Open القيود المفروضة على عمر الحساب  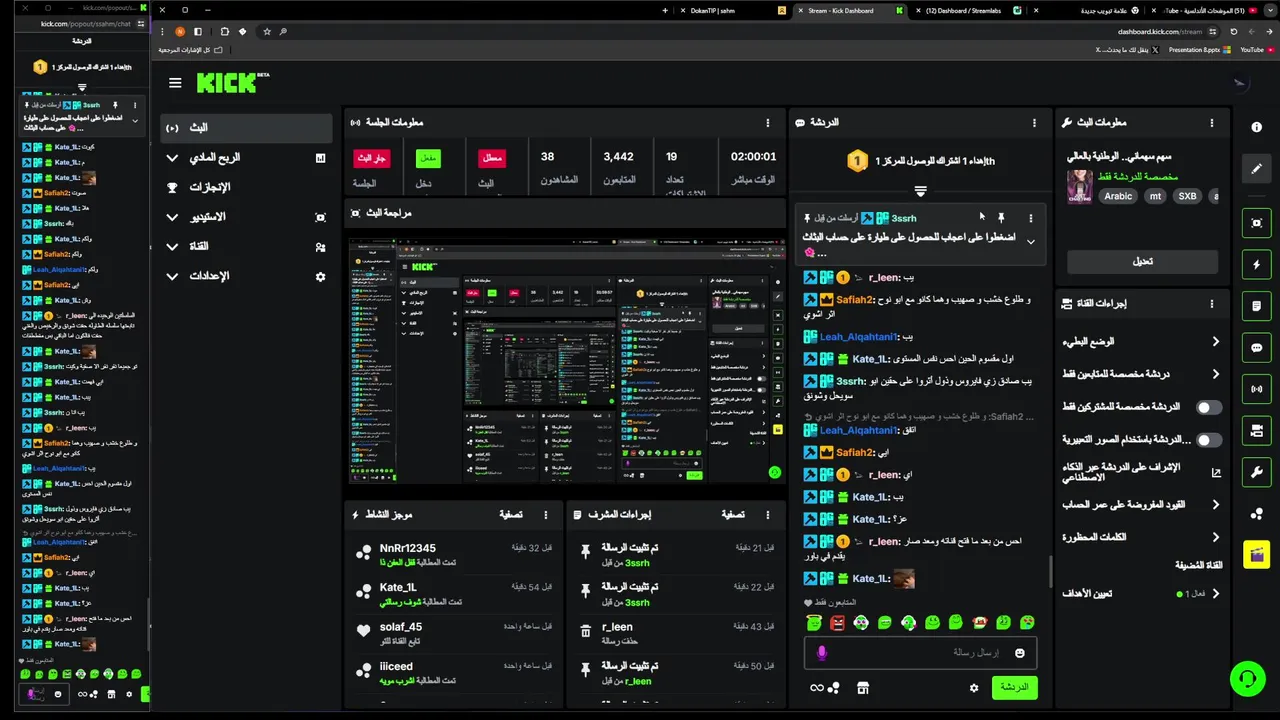(x=1141, y=505)
